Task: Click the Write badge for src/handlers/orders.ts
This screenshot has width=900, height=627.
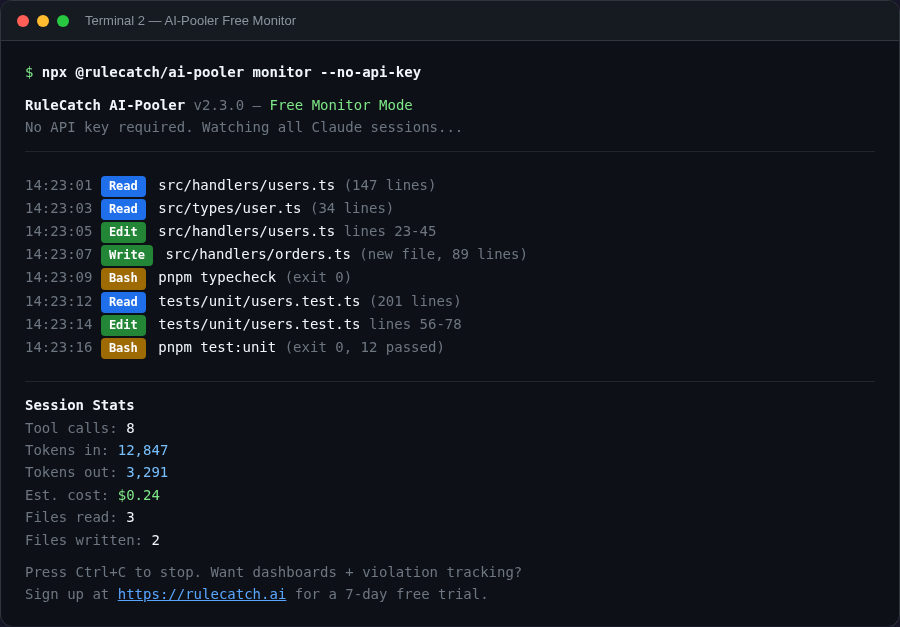Action: pos(126,254)
